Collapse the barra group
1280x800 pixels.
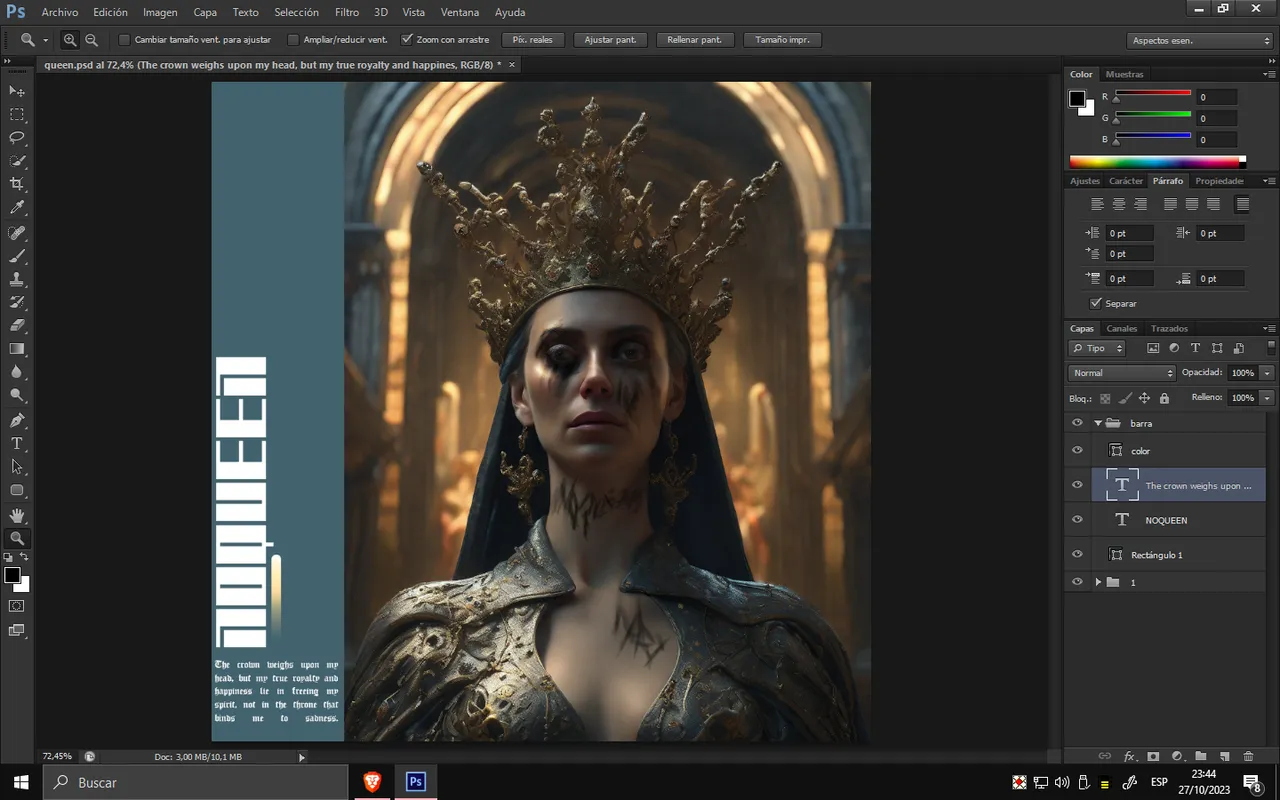pyautogui.click(x=1098, y=423)
